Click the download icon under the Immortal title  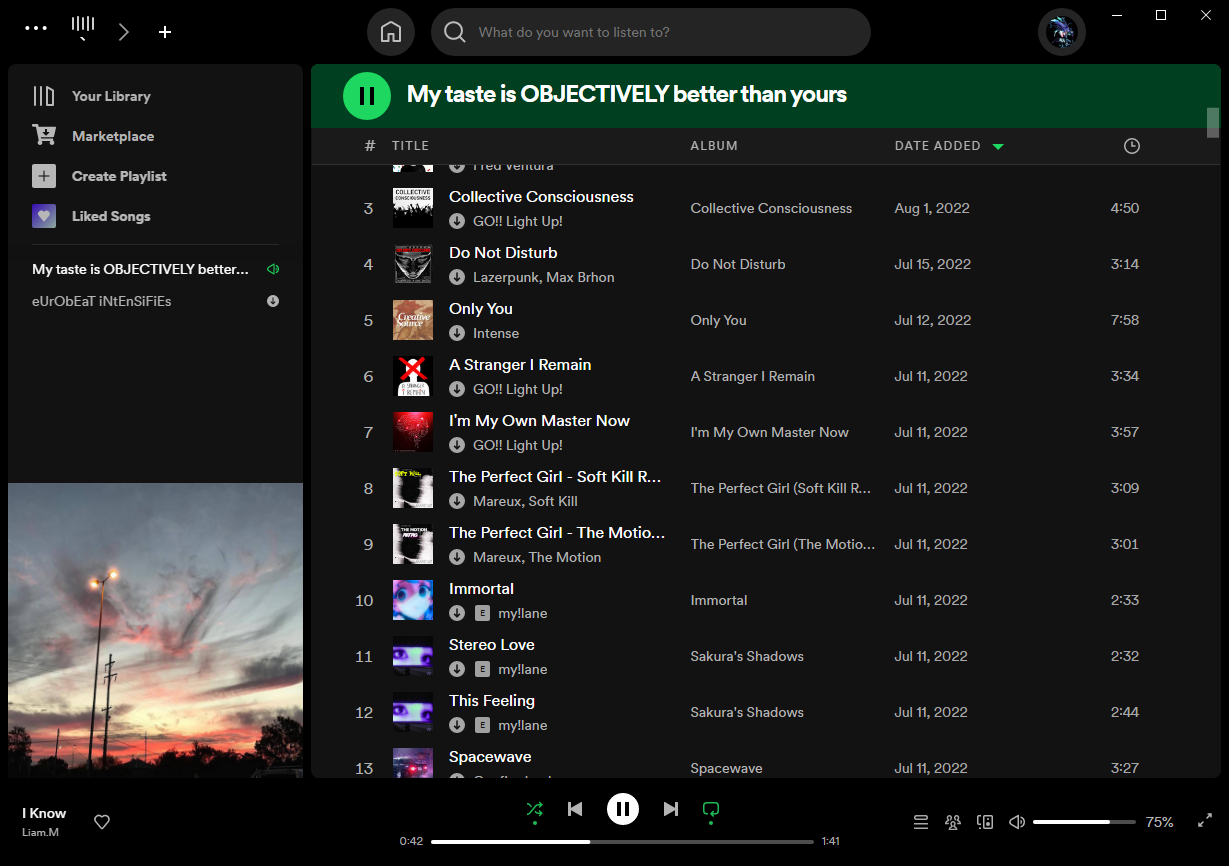coord(457,613)
